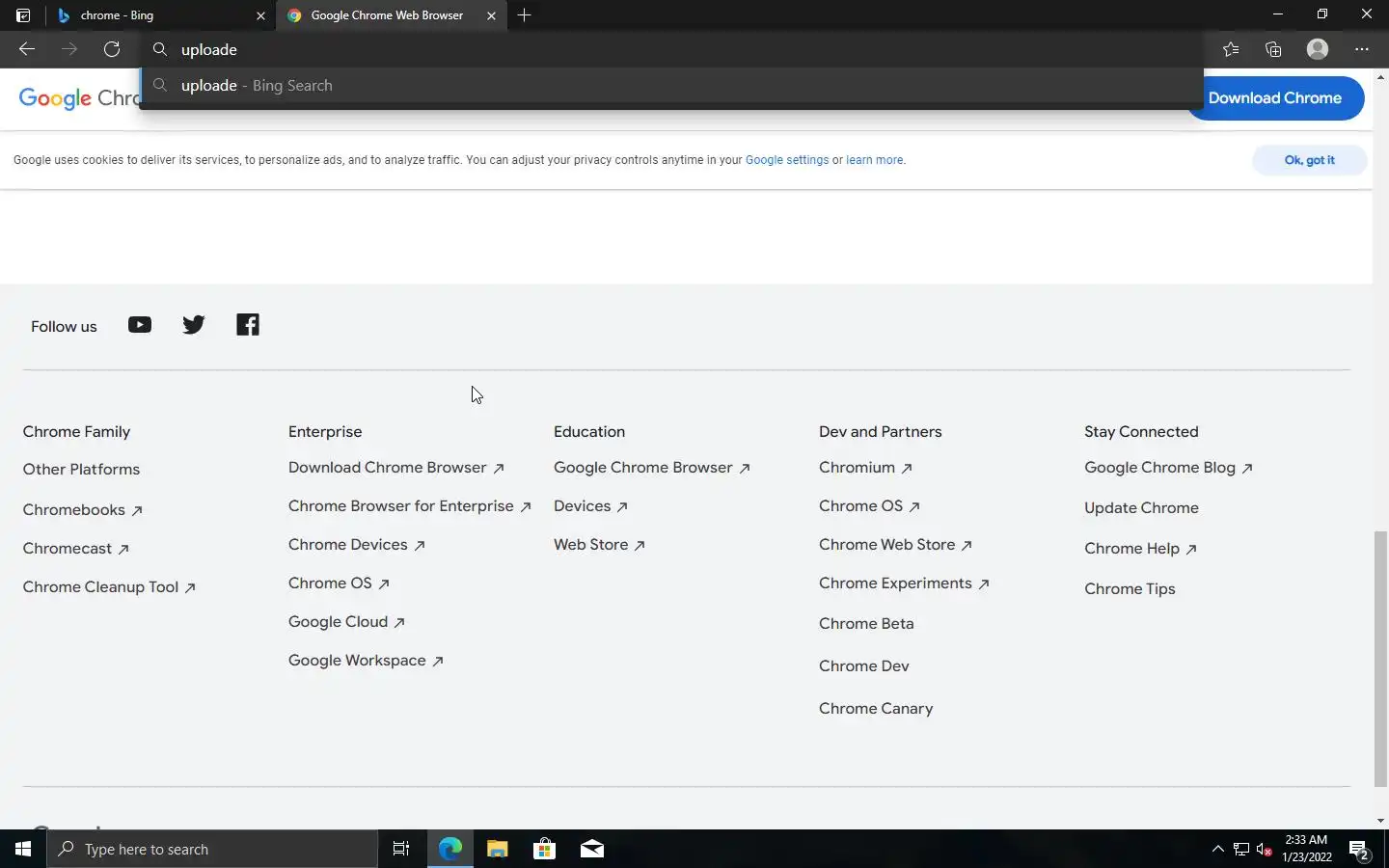Open Chromecast link
1389x868 pixels.
coord(76,549)
